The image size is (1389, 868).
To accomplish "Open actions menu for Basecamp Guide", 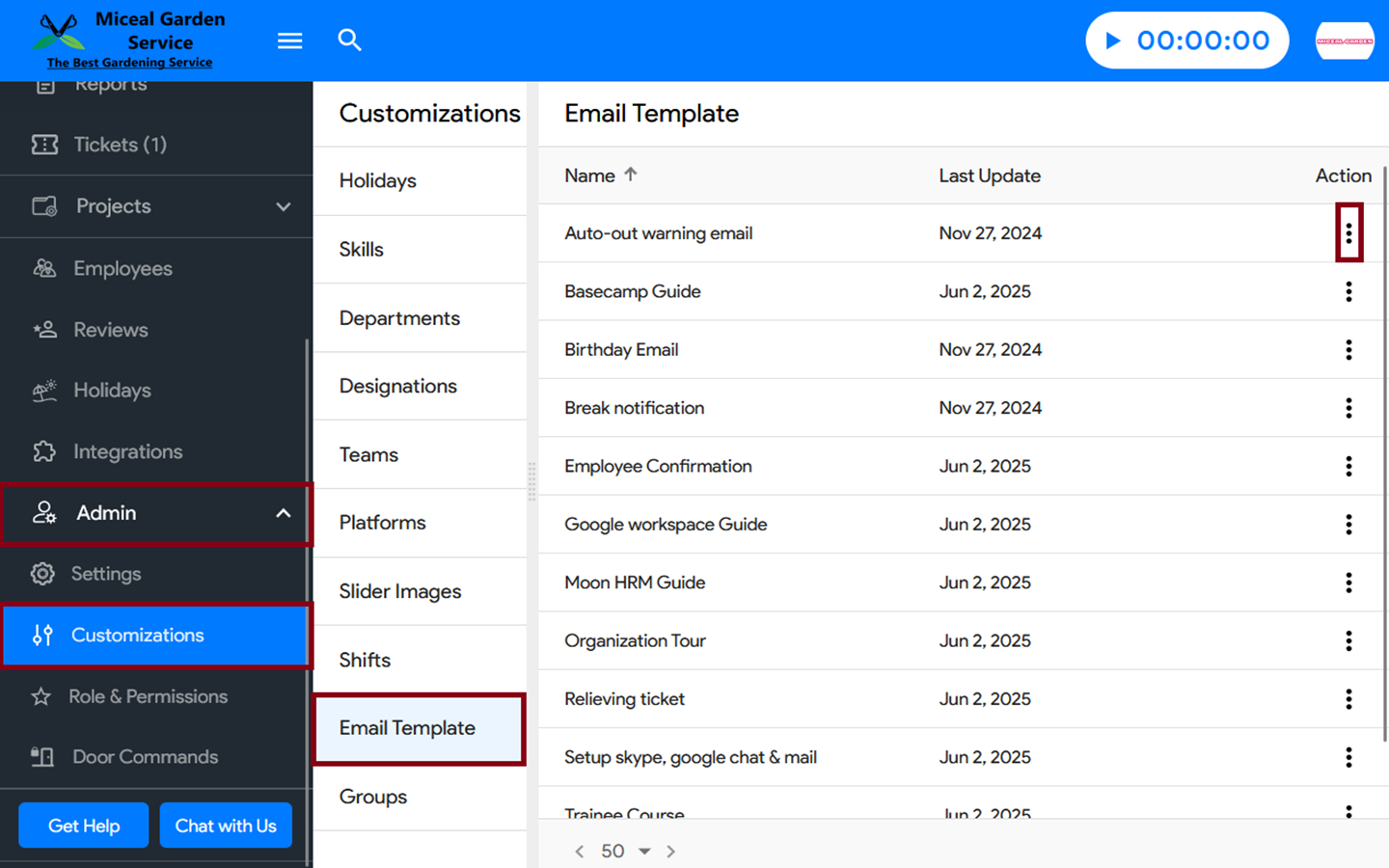I will point(1348,291).
